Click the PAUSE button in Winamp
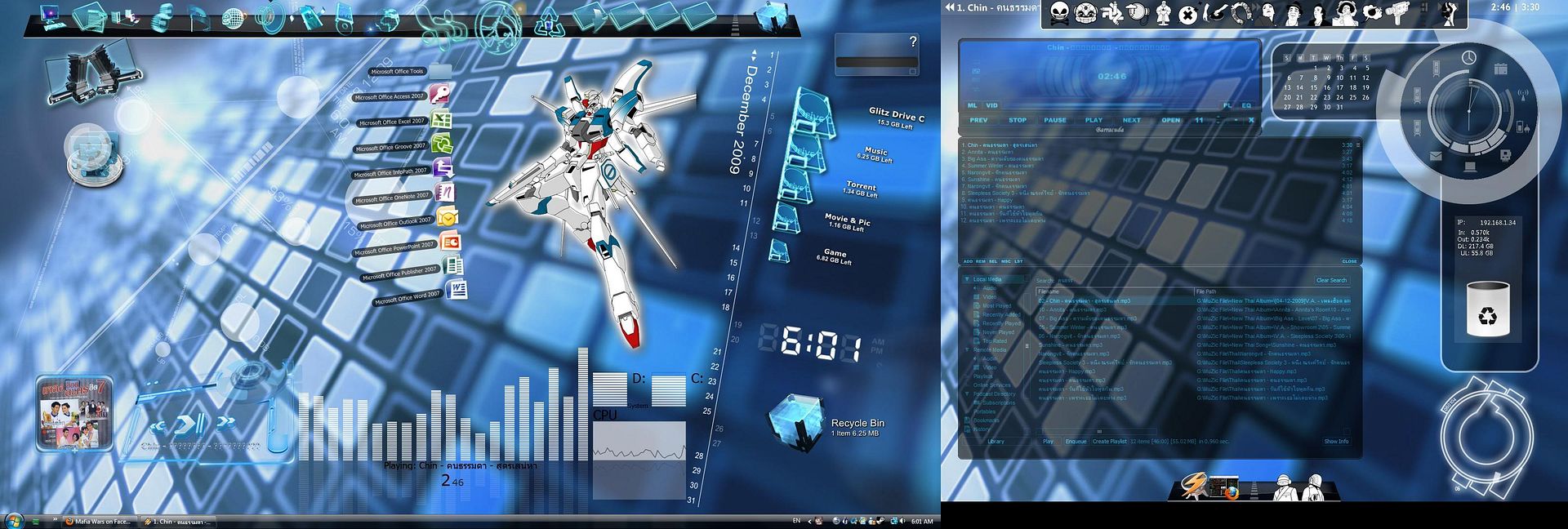Screen dimensions: 1568x529 [x=1055, y=120]
